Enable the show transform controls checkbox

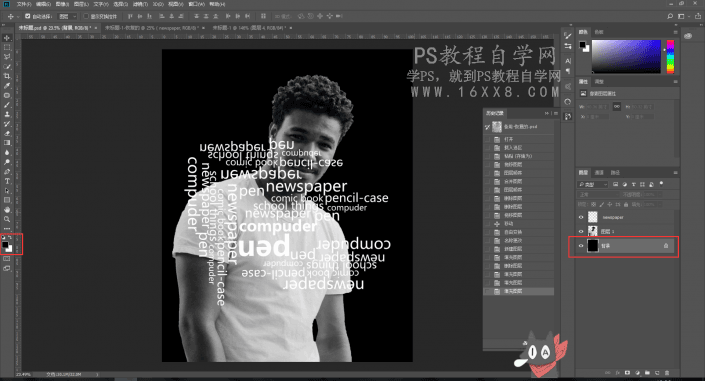[x=86, y=16]
